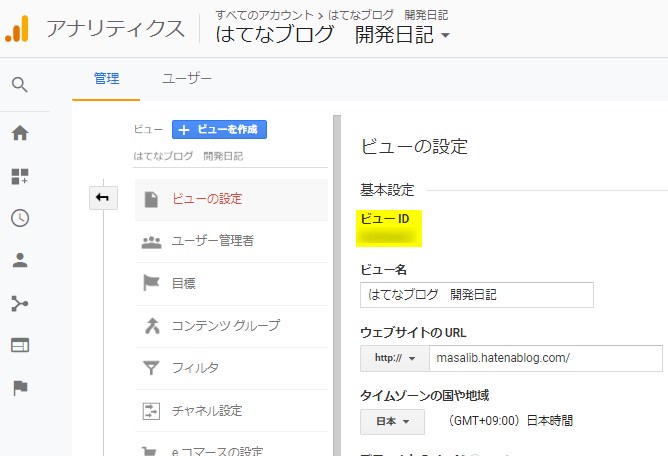Select フィルタ menu item

231,368
